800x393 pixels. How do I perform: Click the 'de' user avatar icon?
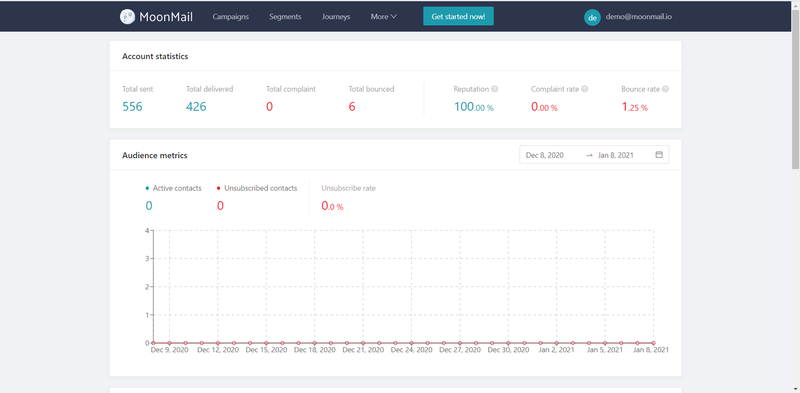click(592, 17)
